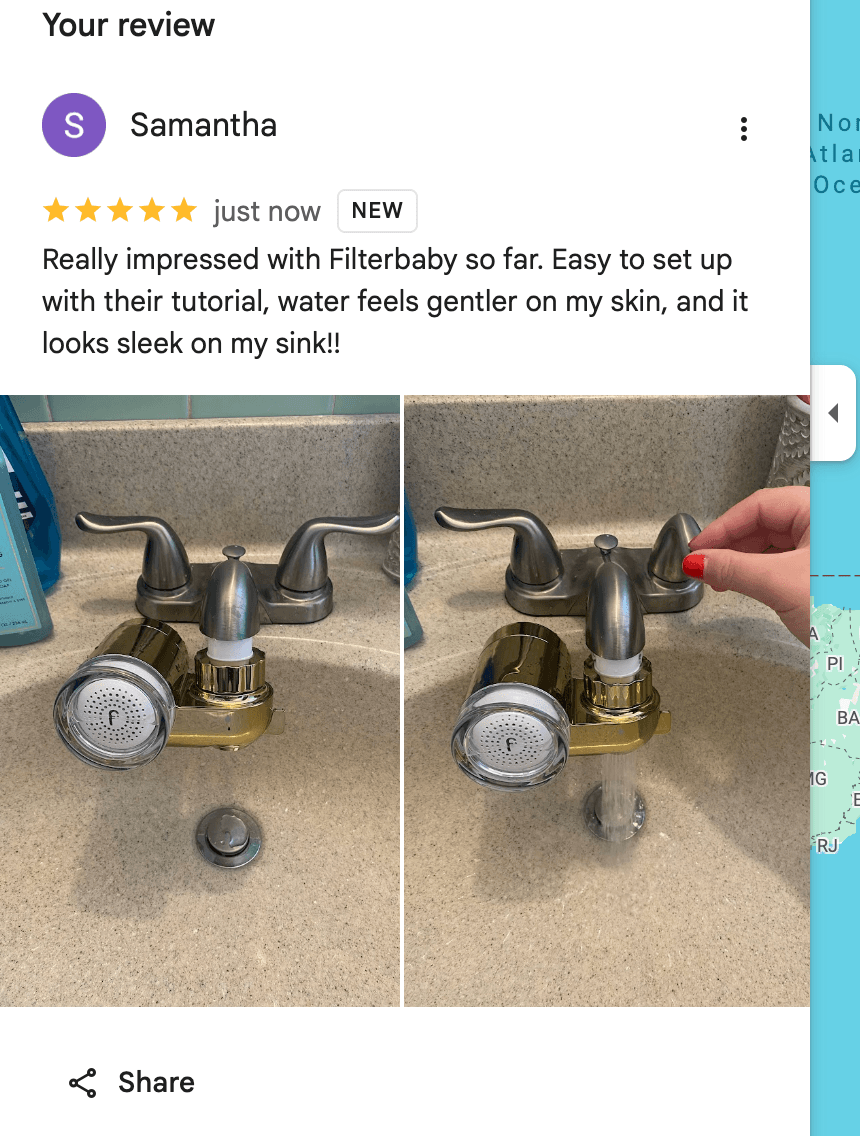The image size is (860, 1136).
Task: Click the fifth rating star
Action: 183,210
